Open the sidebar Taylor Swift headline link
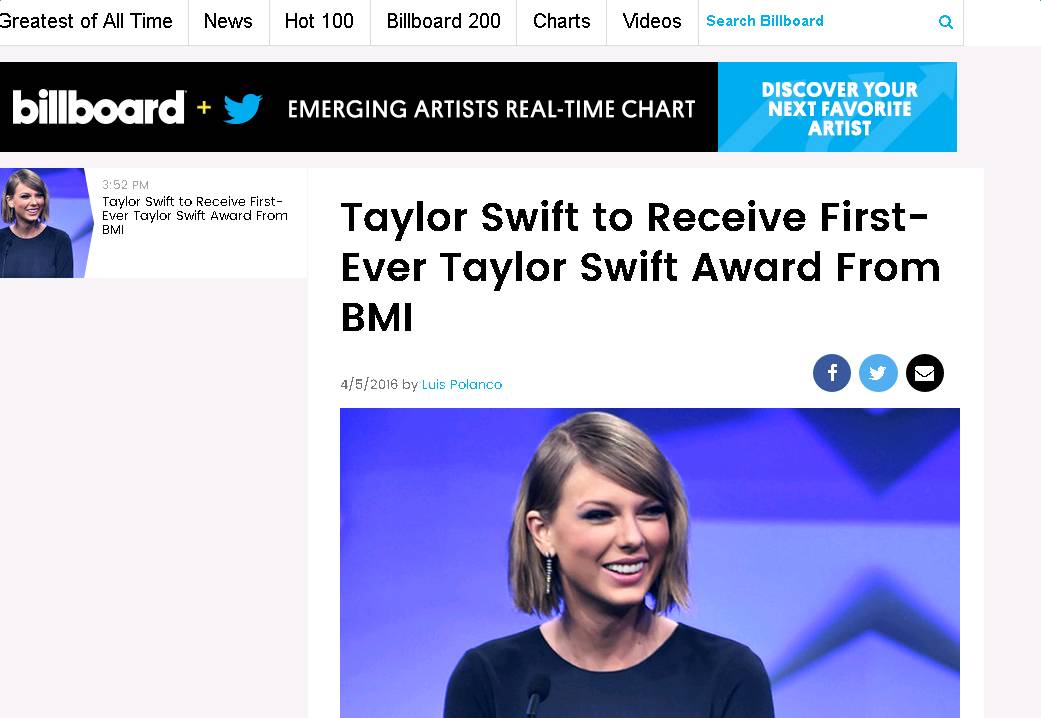This screenshot has width=1041, height=718. pos(195,215)
